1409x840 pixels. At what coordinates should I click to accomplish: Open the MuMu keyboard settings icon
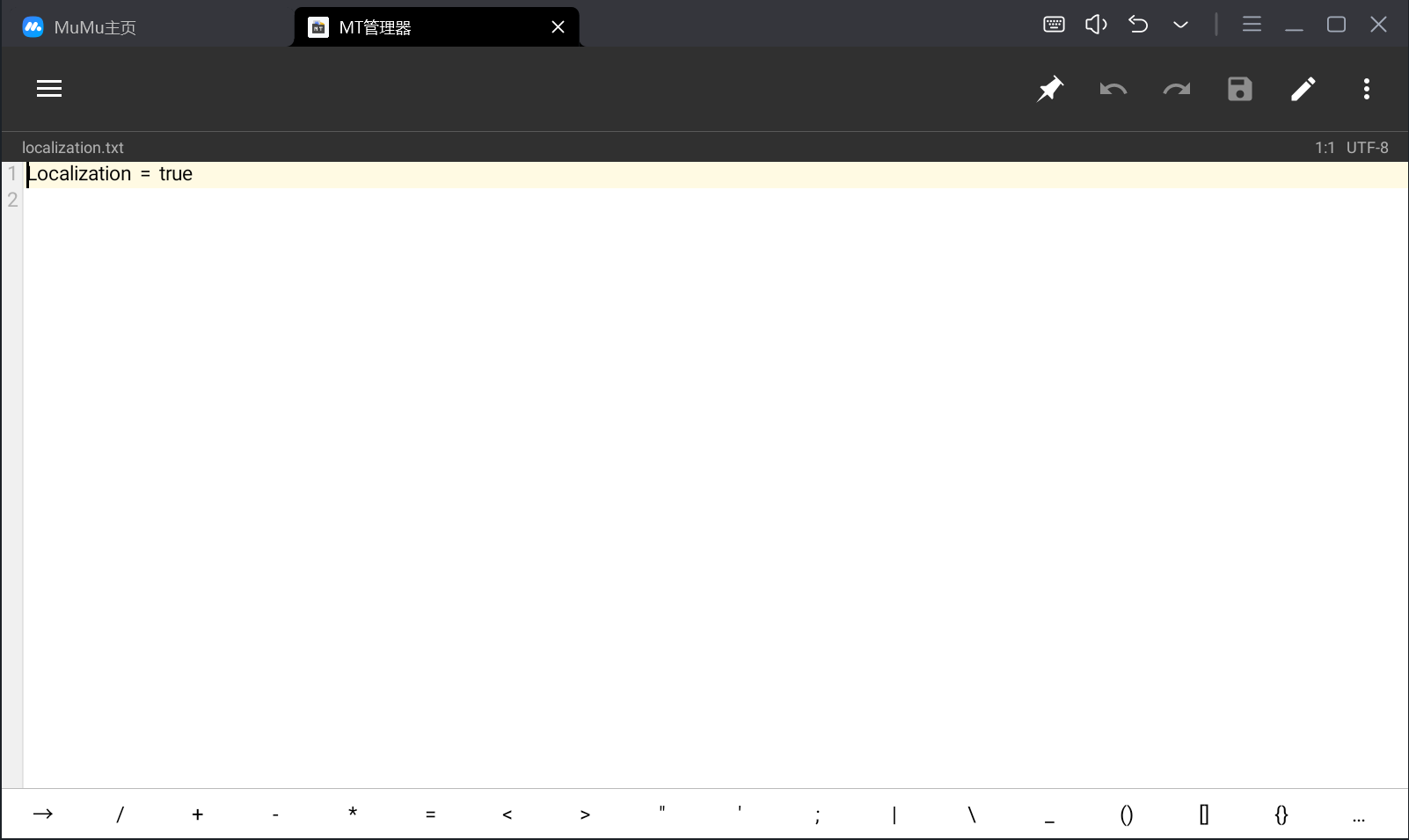(1054, 25)
